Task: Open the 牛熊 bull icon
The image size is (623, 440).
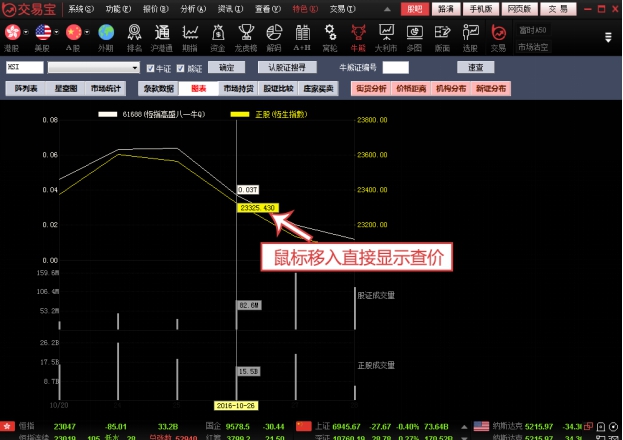Action: (358, 35)
